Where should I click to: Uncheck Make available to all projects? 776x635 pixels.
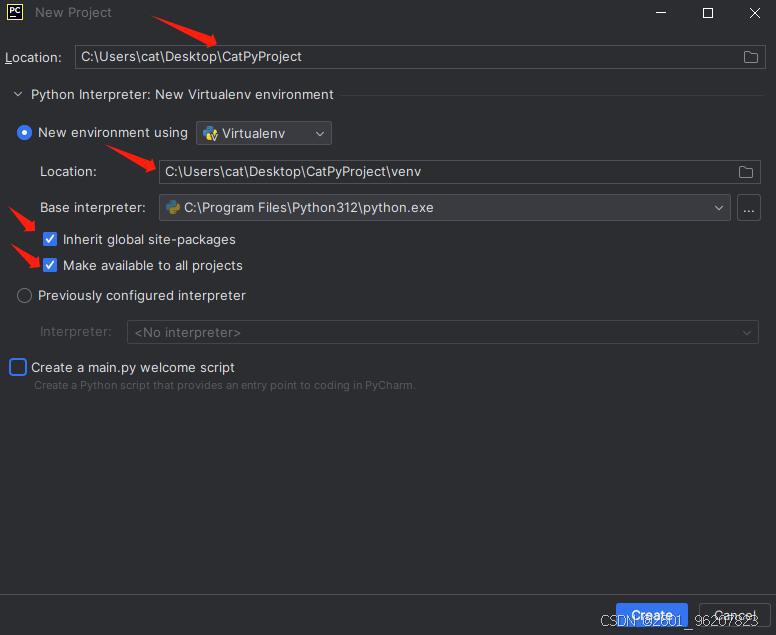point(50,265)
